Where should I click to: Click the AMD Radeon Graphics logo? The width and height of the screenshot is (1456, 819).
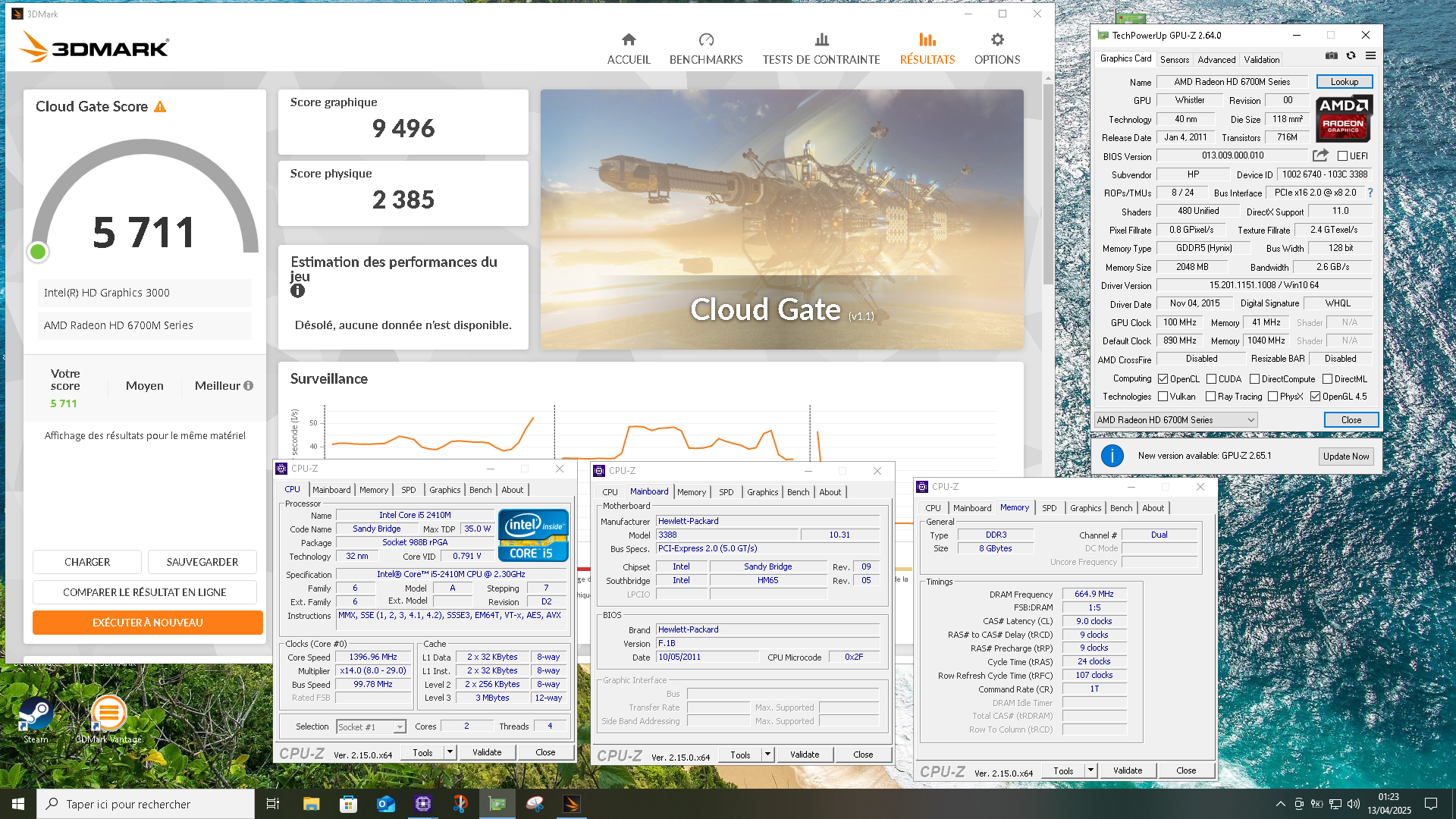(1343, 118)
